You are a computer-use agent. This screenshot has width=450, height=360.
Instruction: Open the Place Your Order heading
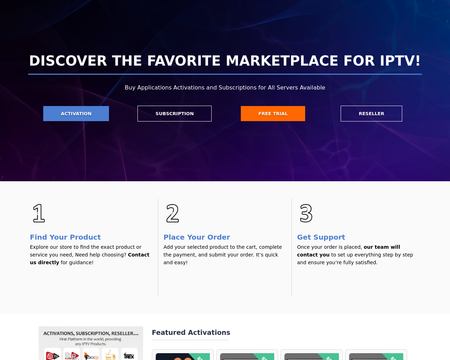pyautogui.click(x=197, y=237)
